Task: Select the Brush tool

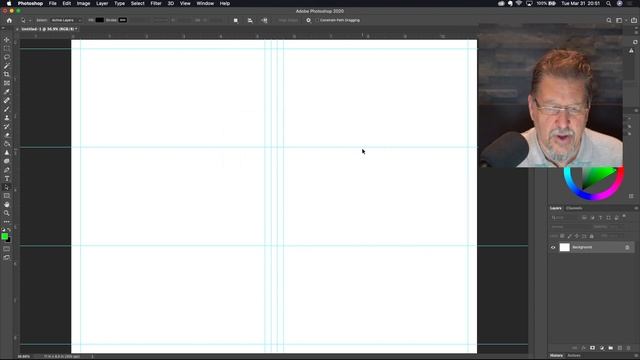Action: (x=7, y=109)
